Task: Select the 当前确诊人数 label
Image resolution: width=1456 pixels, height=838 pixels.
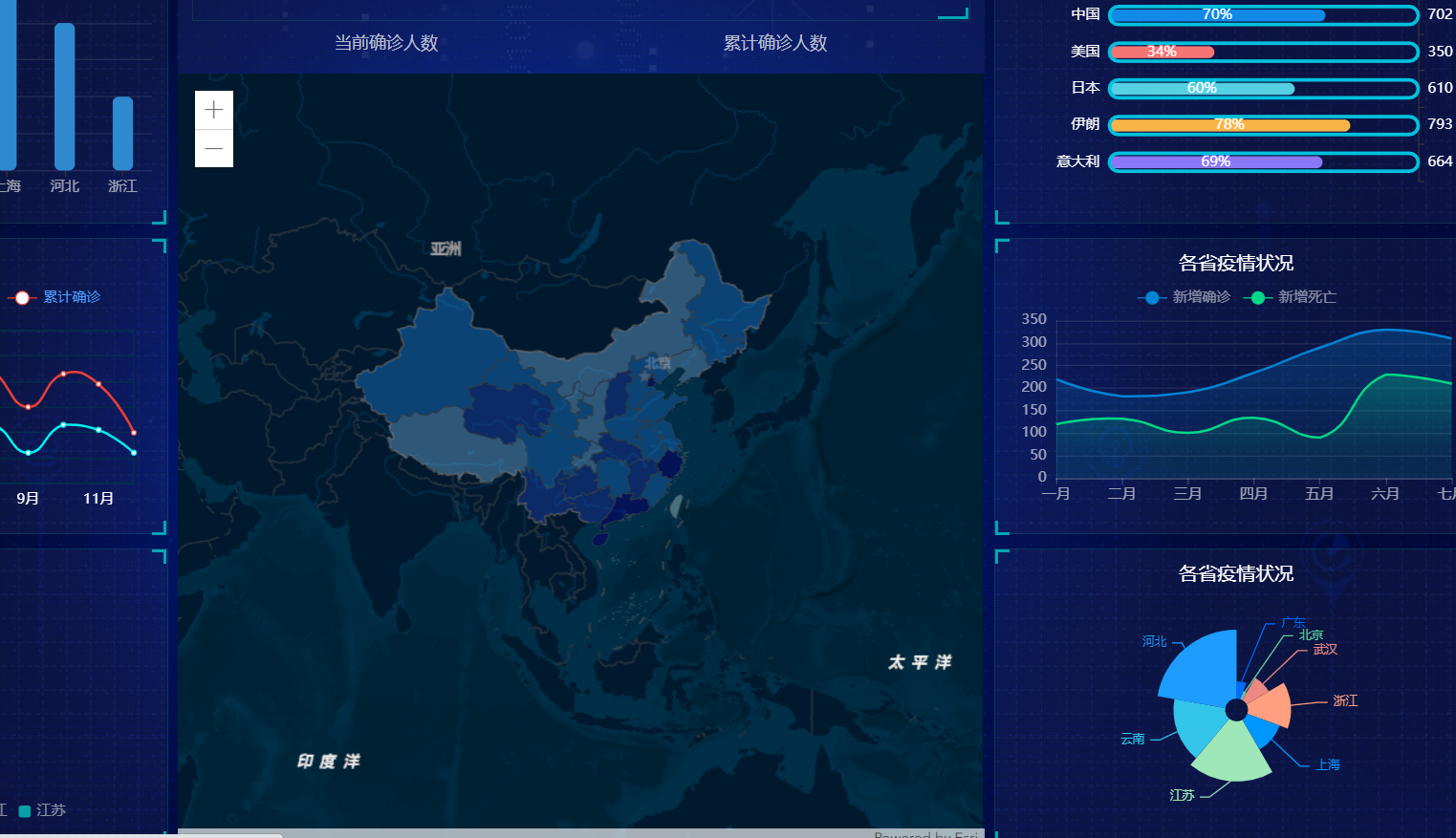Action: point(386,43)
